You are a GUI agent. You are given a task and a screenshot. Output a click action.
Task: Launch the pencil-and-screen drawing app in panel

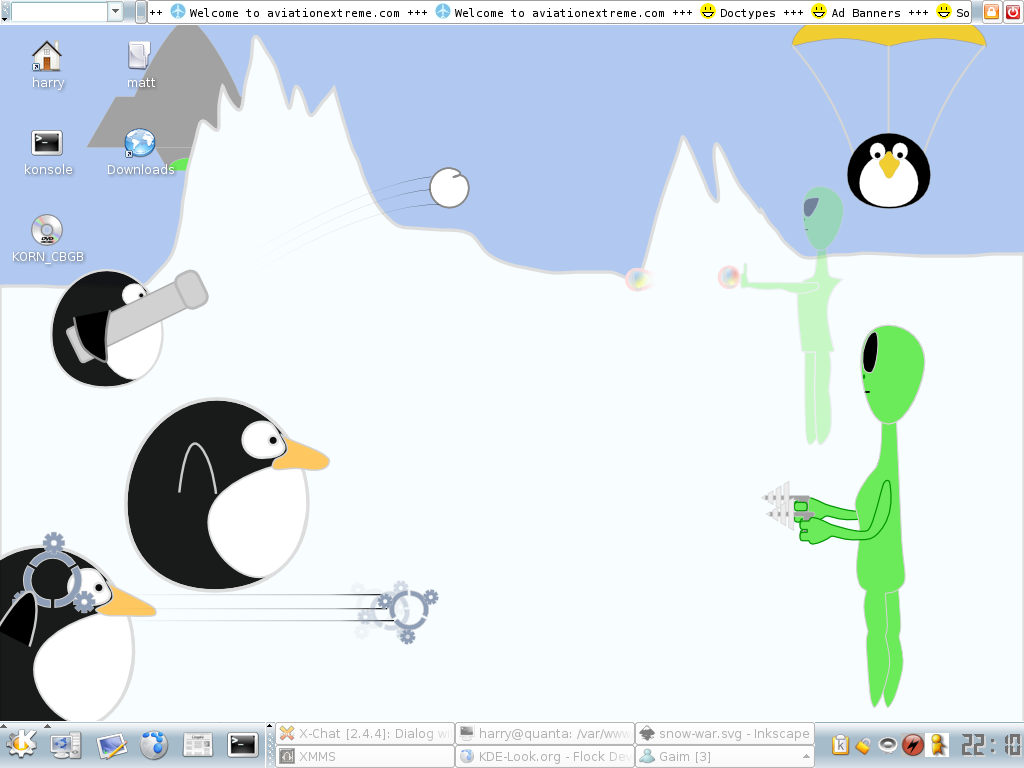coord(112,745)
